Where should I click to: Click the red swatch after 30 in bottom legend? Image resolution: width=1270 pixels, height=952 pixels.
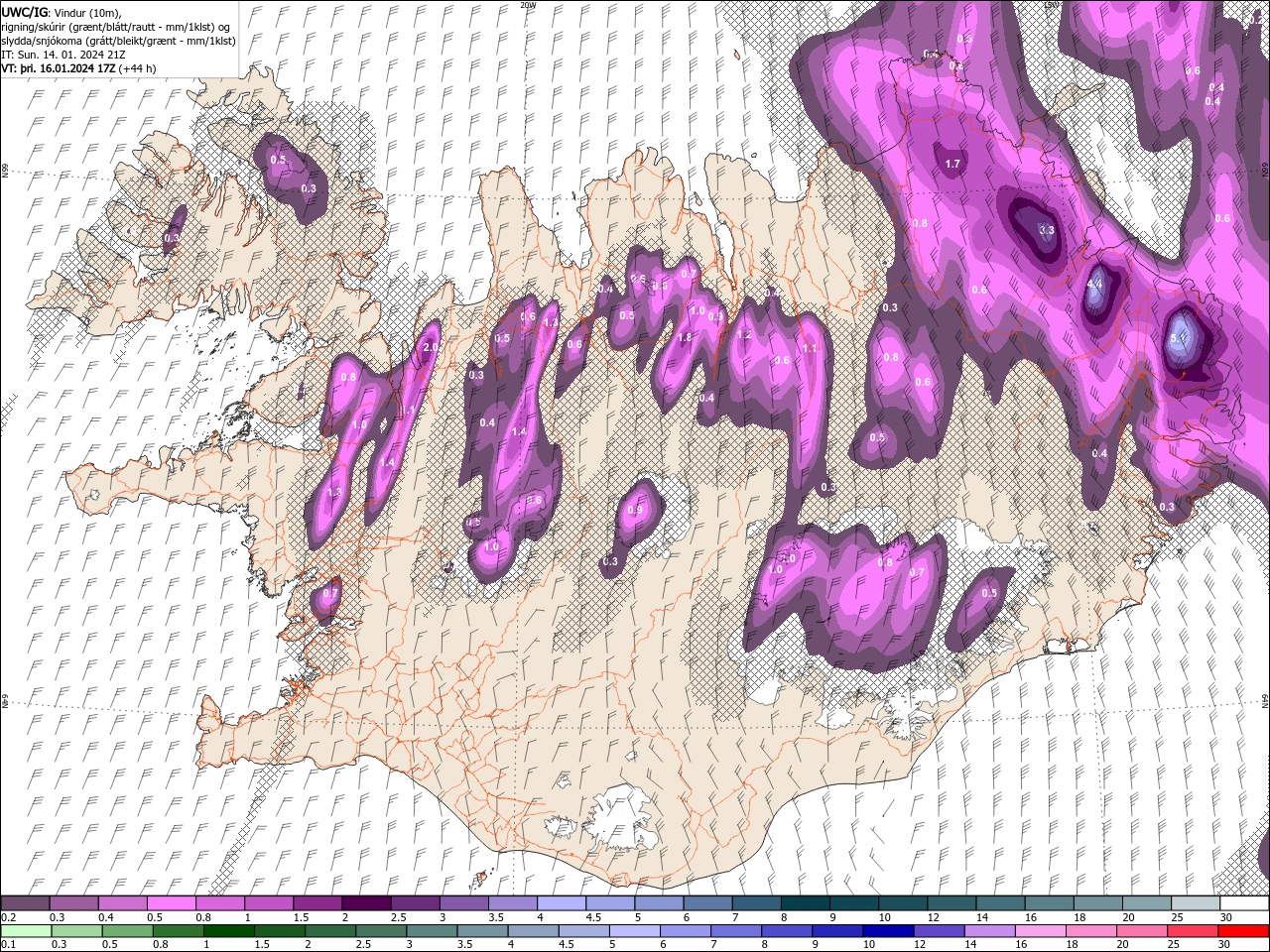pos(1245,931)
